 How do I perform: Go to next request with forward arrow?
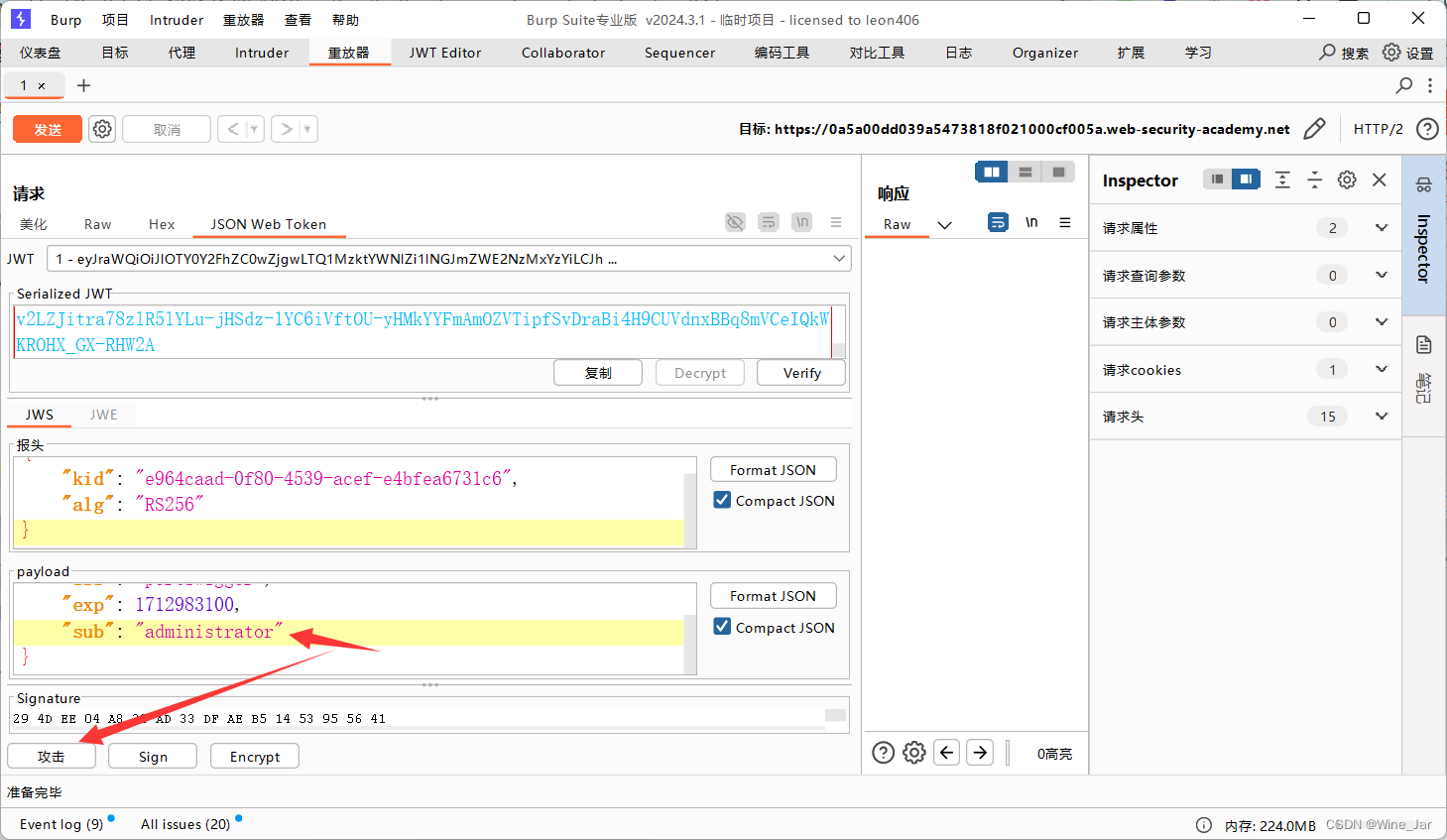click(x=287, y=129)
